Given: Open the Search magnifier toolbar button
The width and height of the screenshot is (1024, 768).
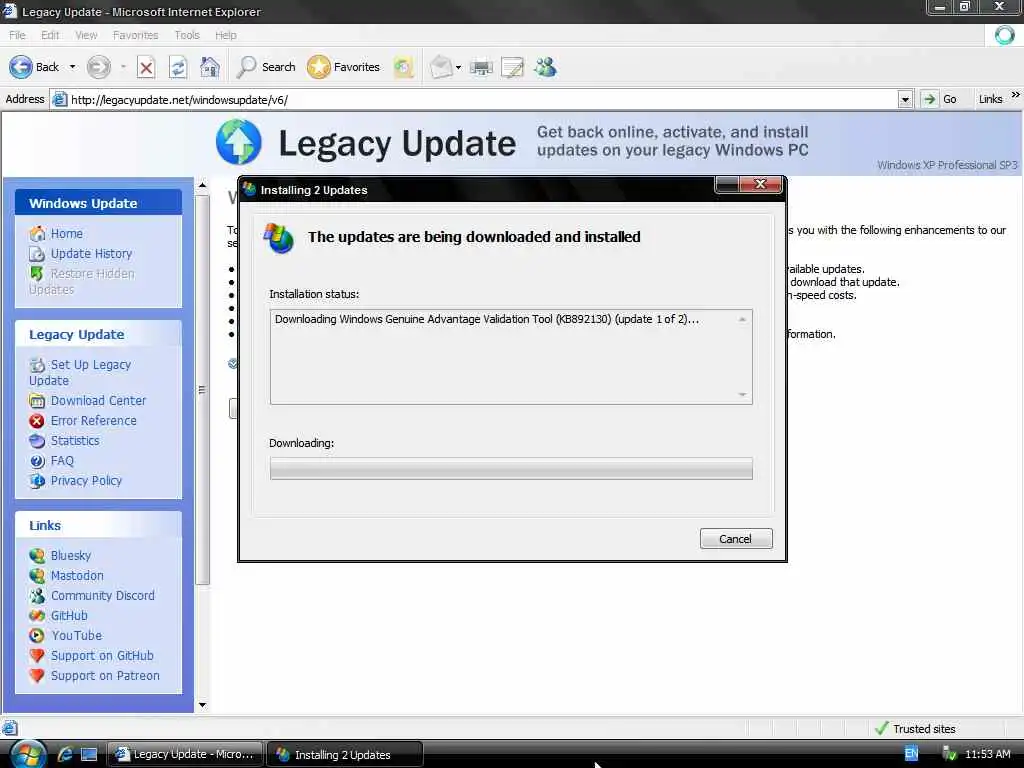Looking at the screenshot, I should 266,67.
